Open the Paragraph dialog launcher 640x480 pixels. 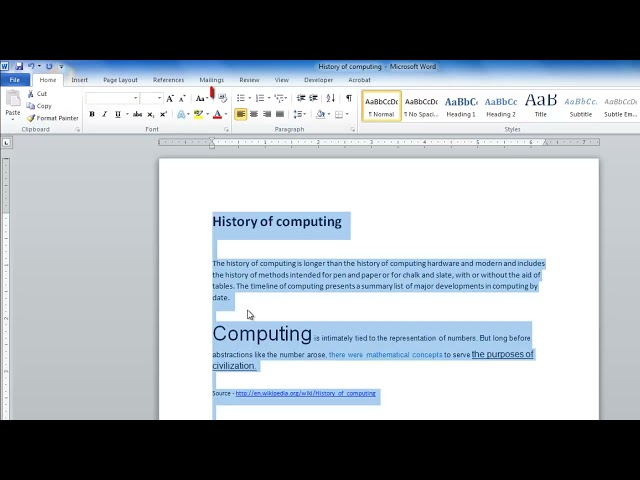(353, 129)
